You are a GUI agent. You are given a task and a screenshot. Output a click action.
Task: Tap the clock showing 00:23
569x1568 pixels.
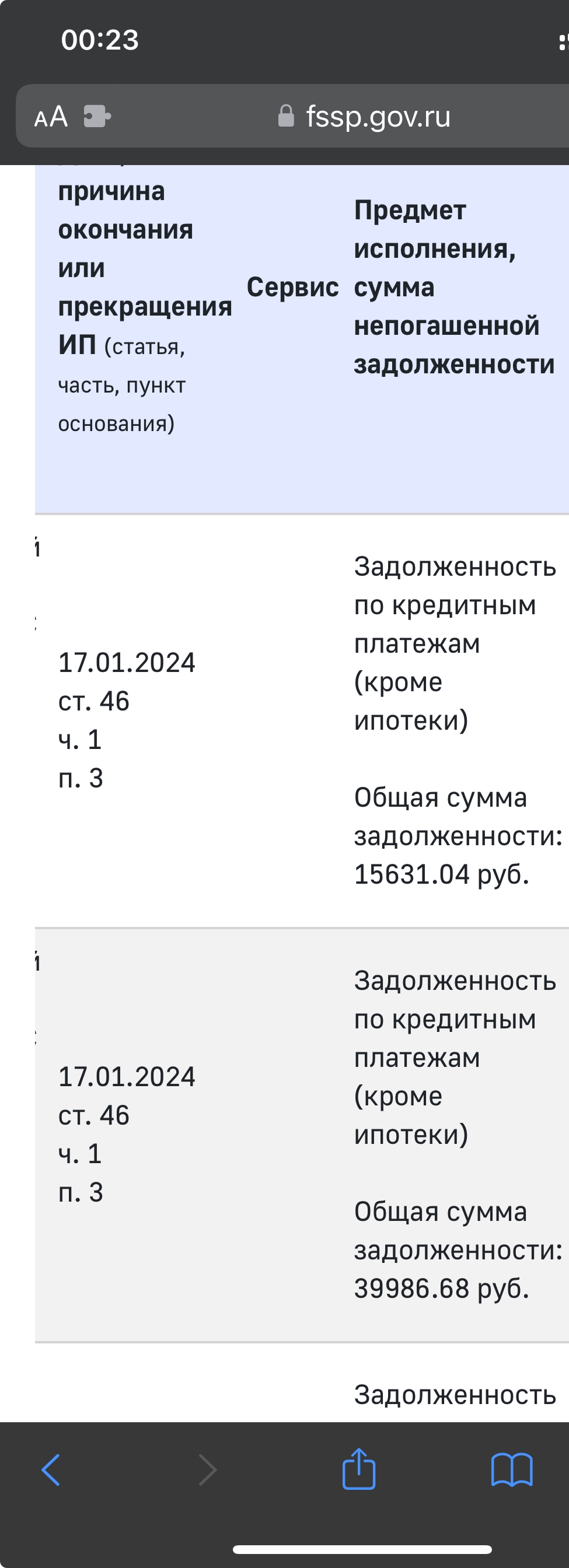(x=100, y=40)
